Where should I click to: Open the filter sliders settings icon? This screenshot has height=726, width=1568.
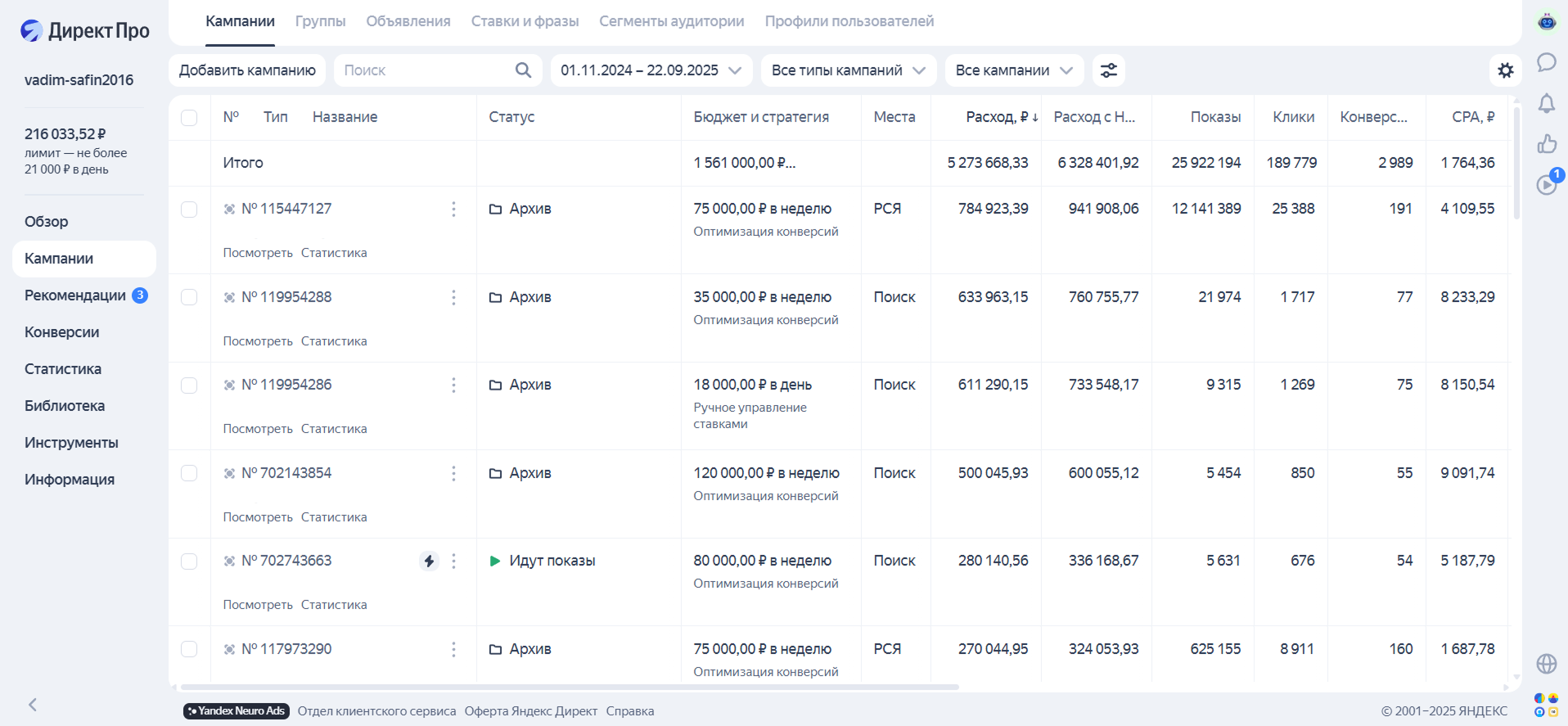tap(1109, 70)
